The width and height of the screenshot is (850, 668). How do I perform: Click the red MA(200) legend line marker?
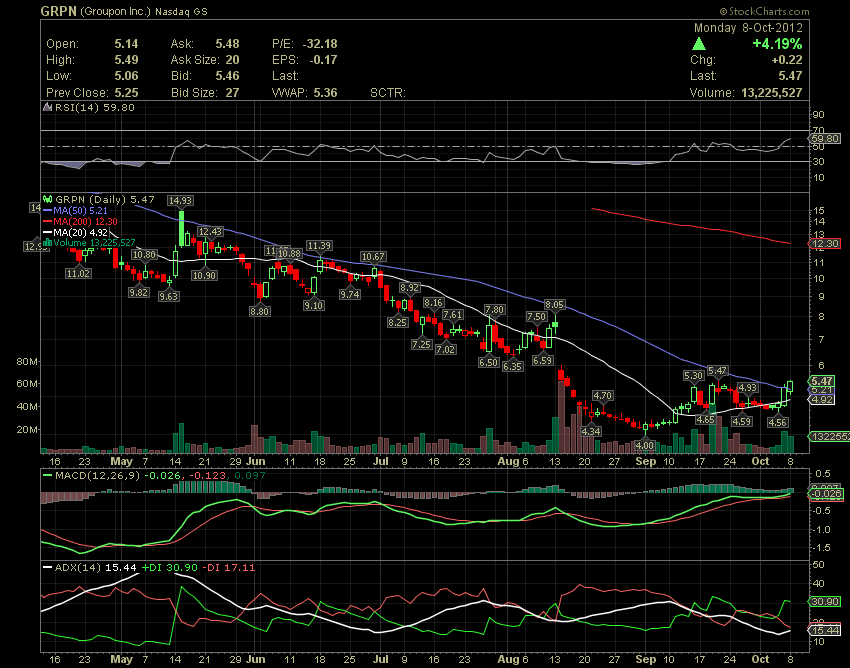click(x=47, y=221)
